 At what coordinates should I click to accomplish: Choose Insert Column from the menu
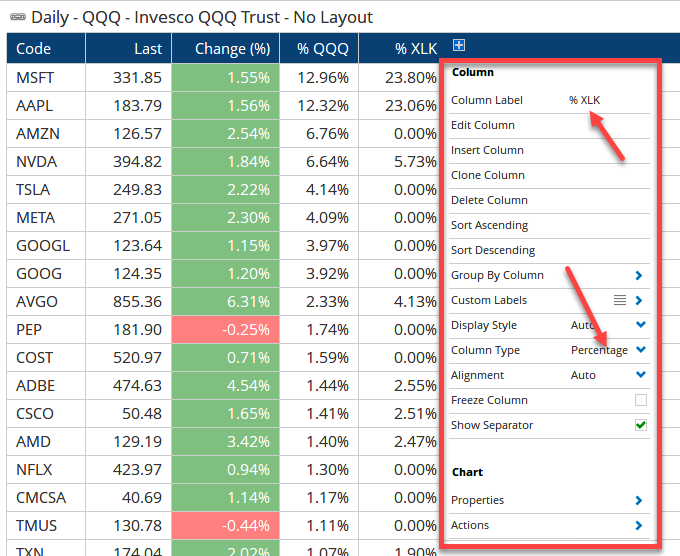[549, 150]
